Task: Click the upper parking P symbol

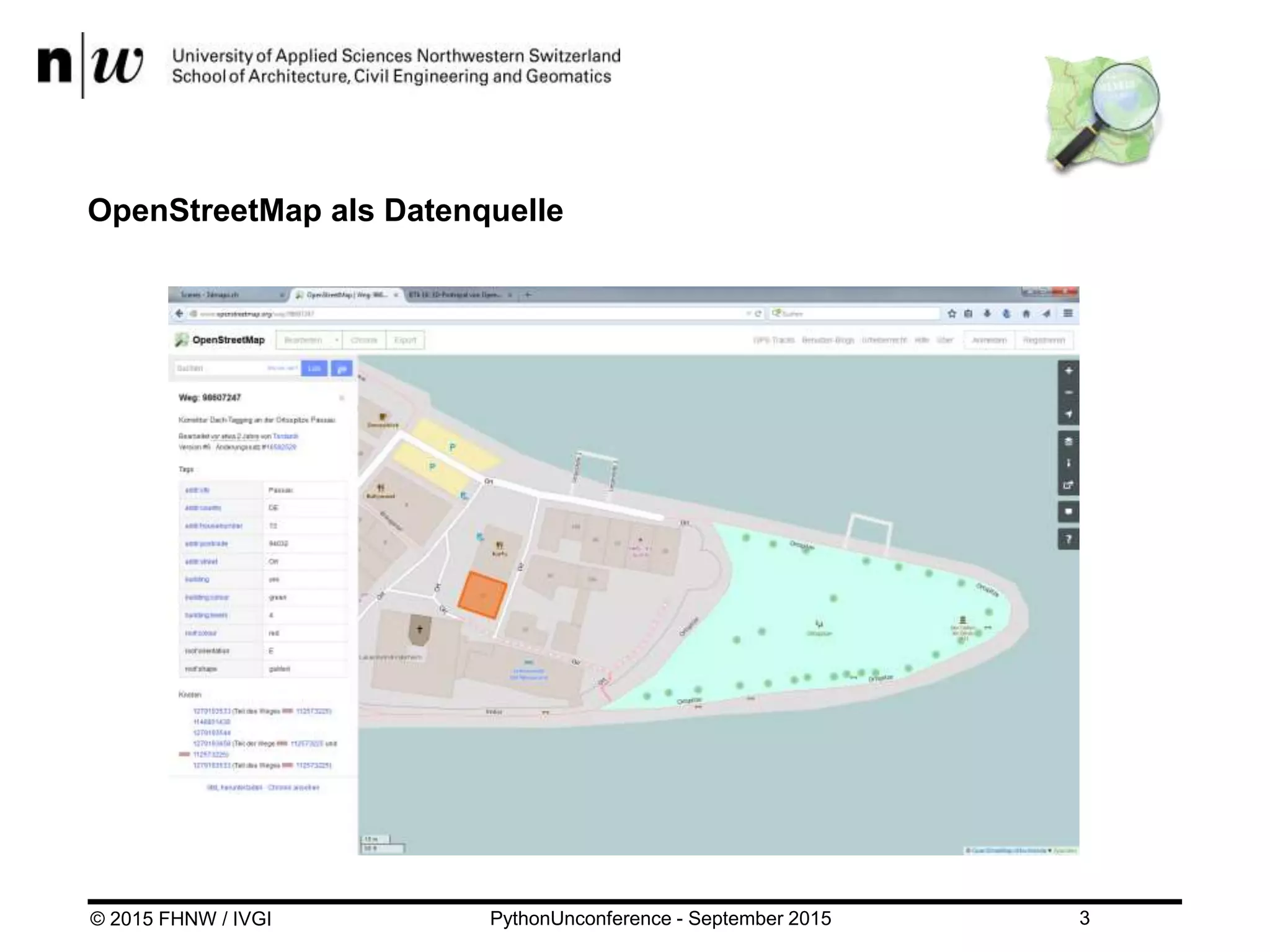Action: 452,447
